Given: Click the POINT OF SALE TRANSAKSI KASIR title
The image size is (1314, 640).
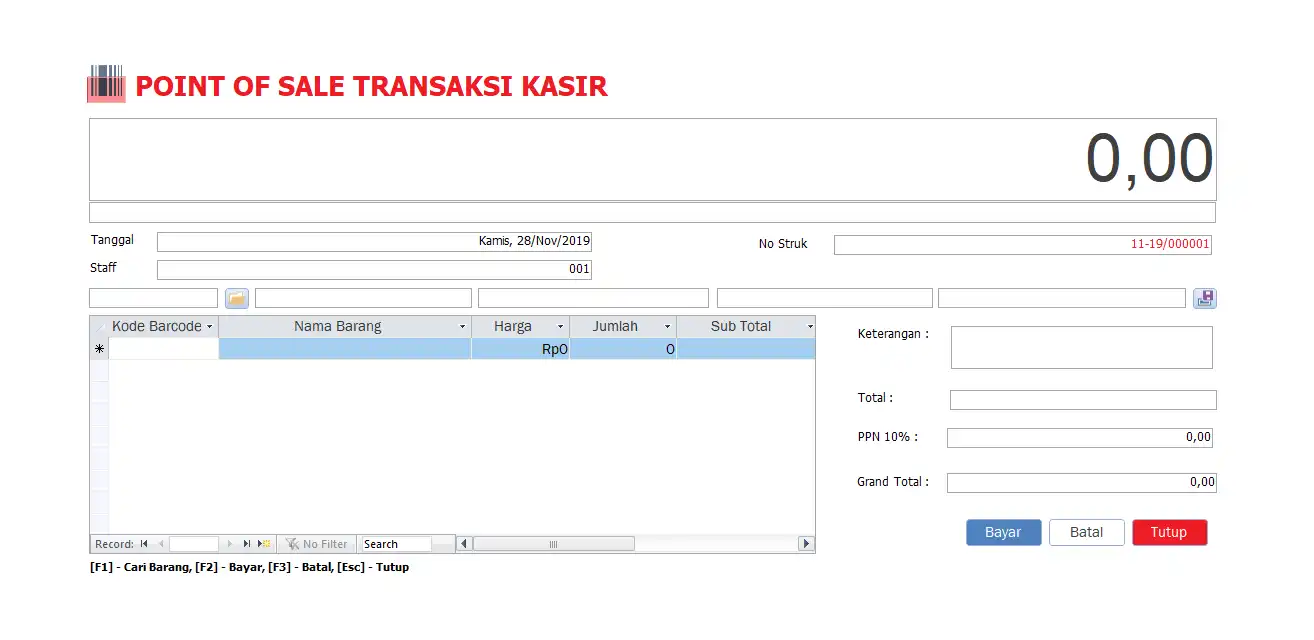Looking at the screenshot, I should click(x=371, y=86).
